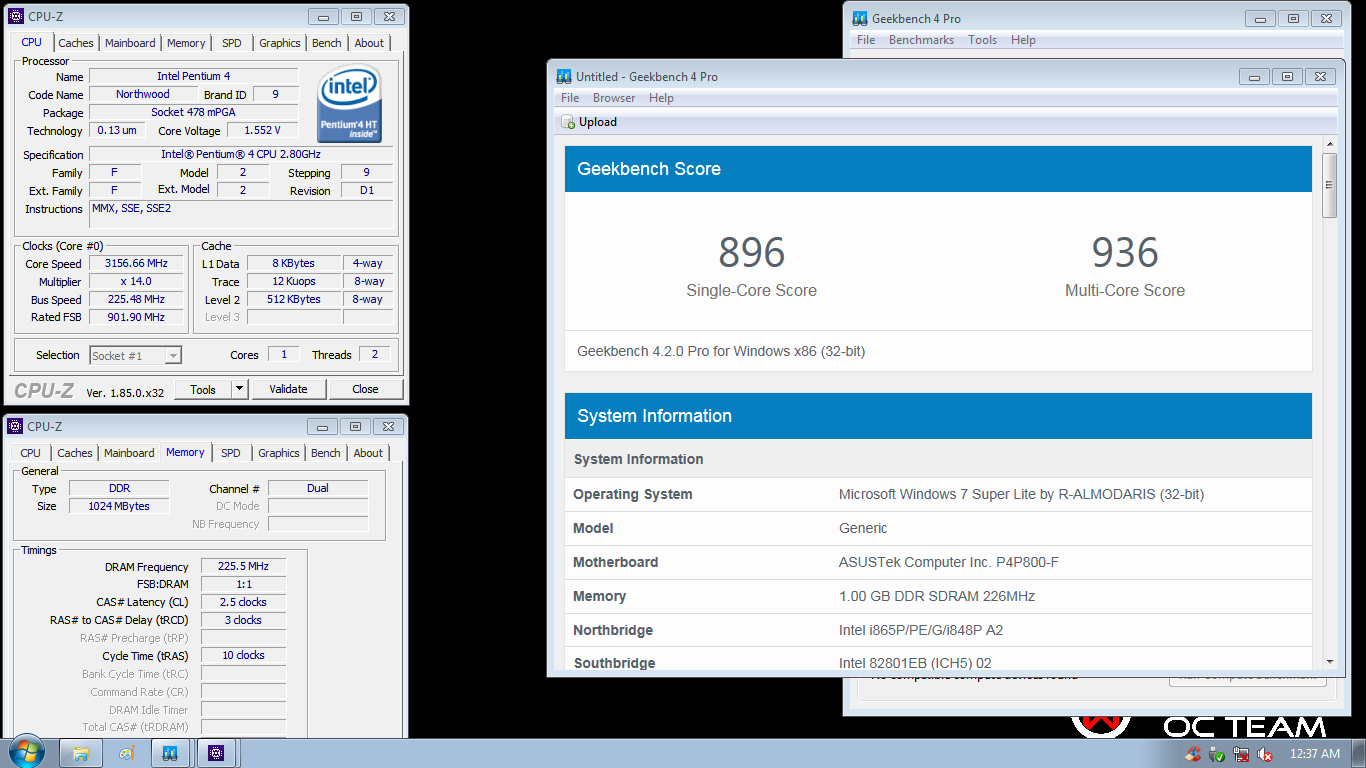1366x768 pixels.
Task: Open the Windows Start menu orb
Action: click(25, 753)
